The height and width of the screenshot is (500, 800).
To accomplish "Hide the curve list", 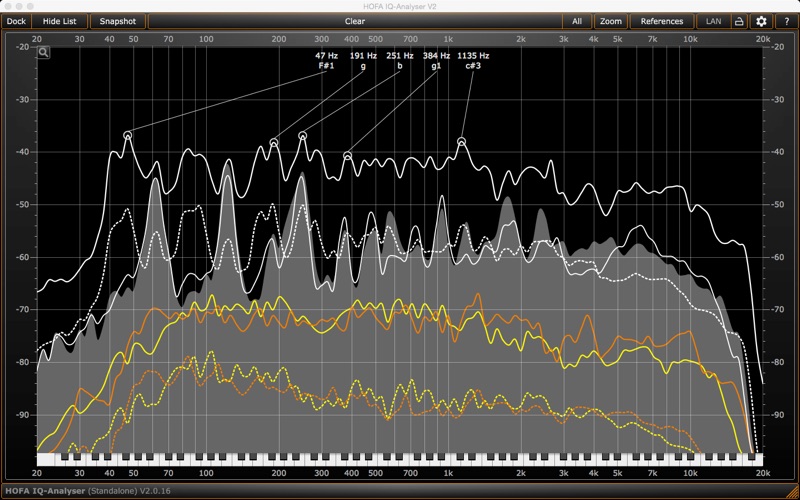I will point(60,21).
